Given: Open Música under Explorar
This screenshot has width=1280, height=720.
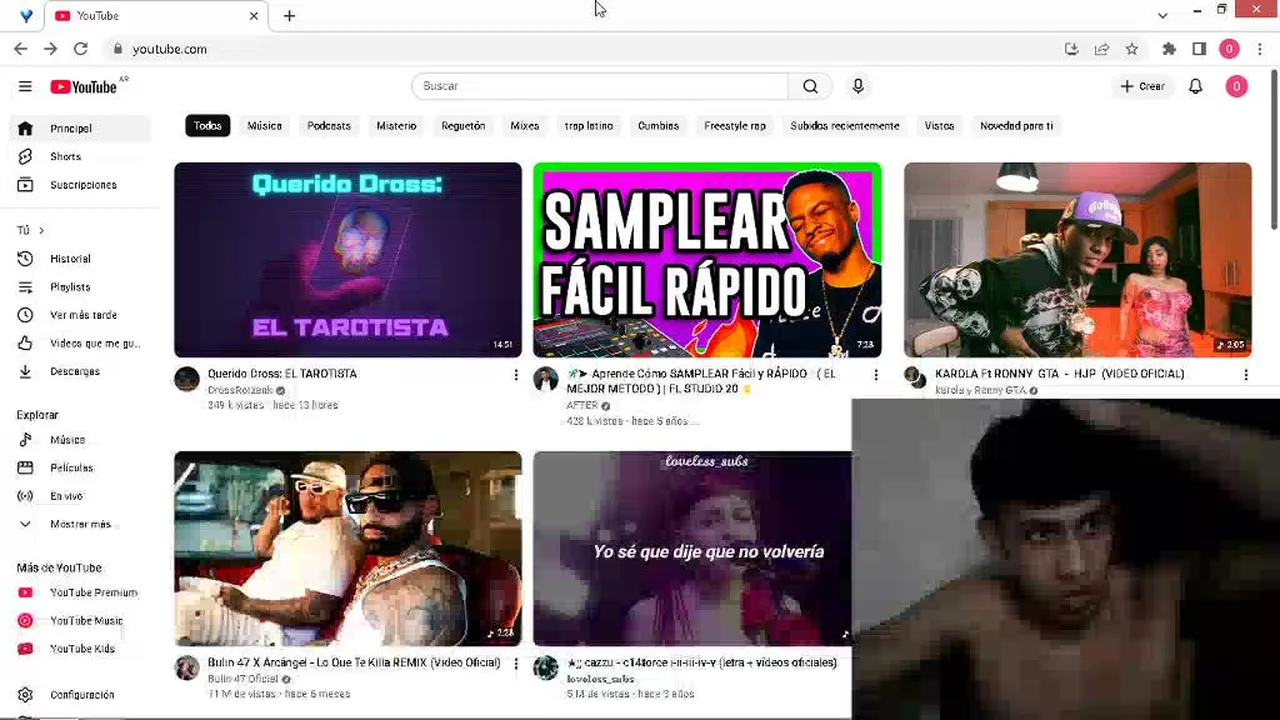Looking at the screenshot, I should pyautogui.click(x=80, y=440).
